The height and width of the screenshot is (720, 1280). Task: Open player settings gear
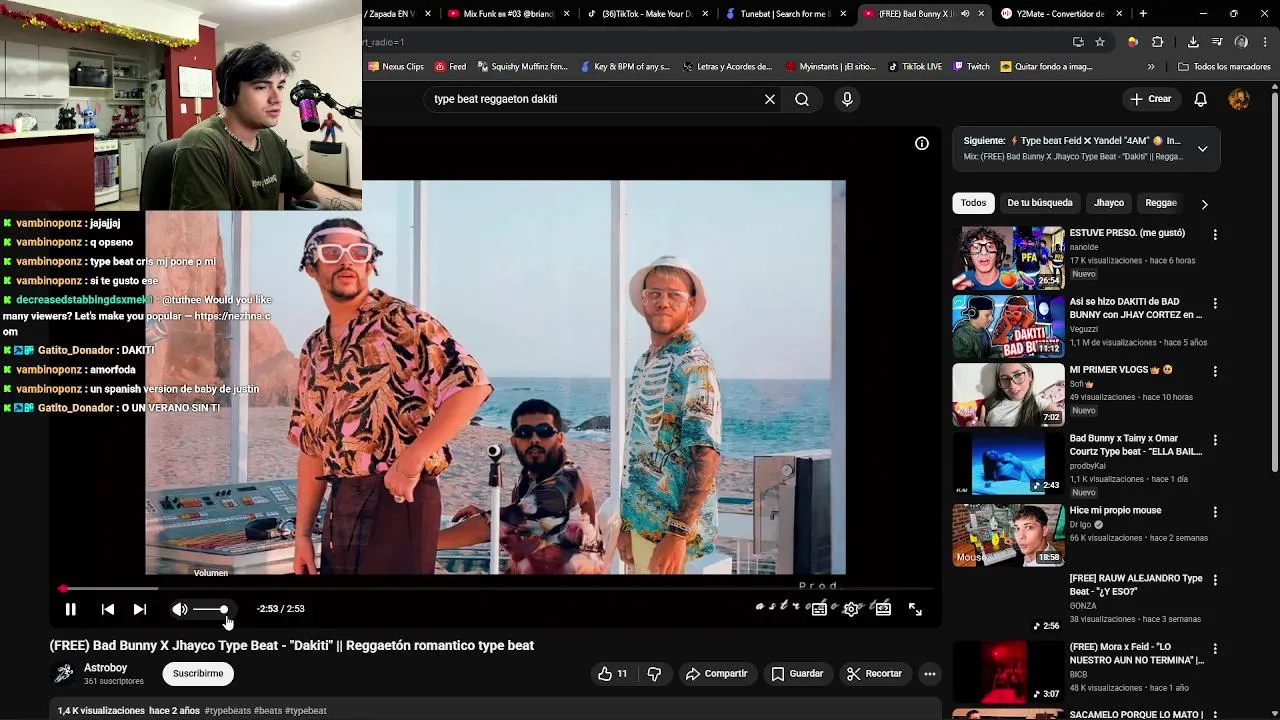[851, 609]
